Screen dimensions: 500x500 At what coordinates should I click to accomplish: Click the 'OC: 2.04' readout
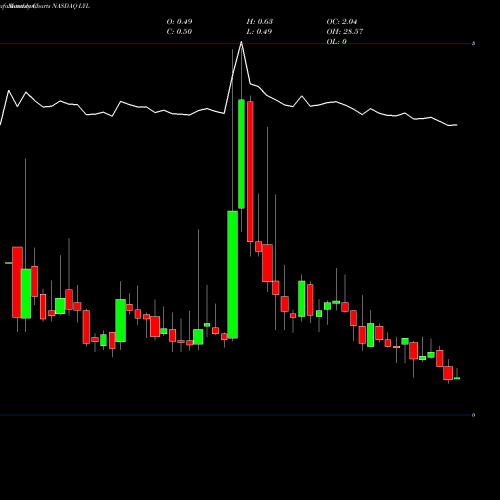[342, 22]
